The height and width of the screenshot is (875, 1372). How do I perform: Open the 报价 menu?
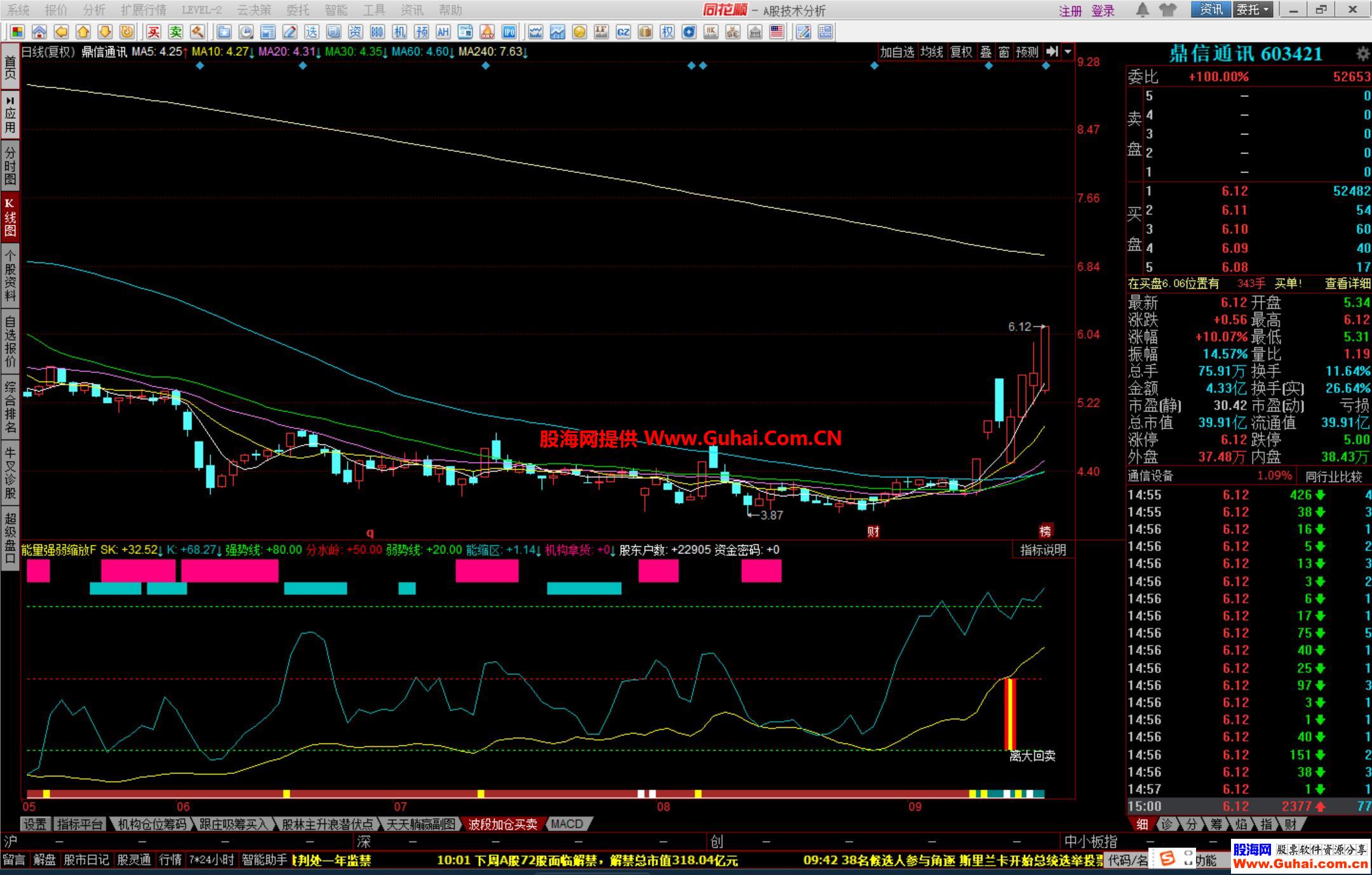56,10
